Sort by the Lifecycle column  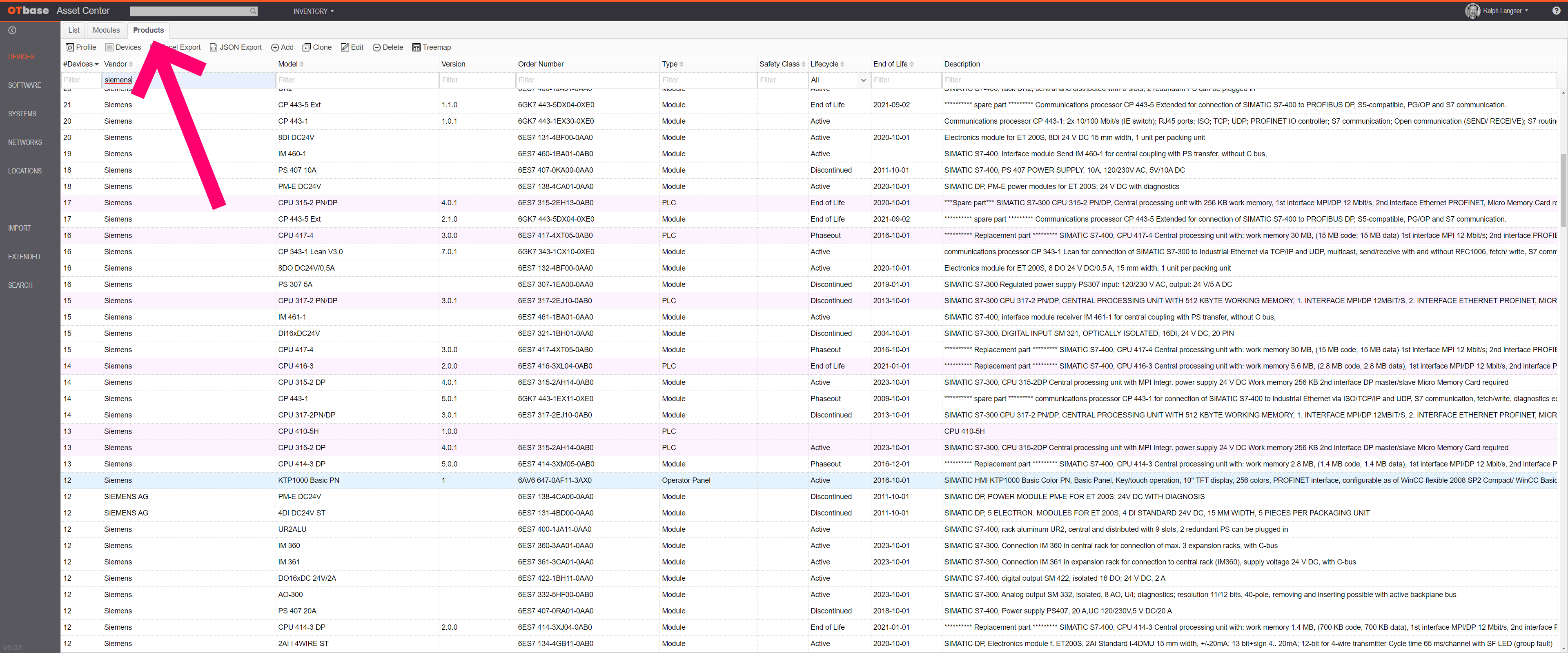click(827, 64)
